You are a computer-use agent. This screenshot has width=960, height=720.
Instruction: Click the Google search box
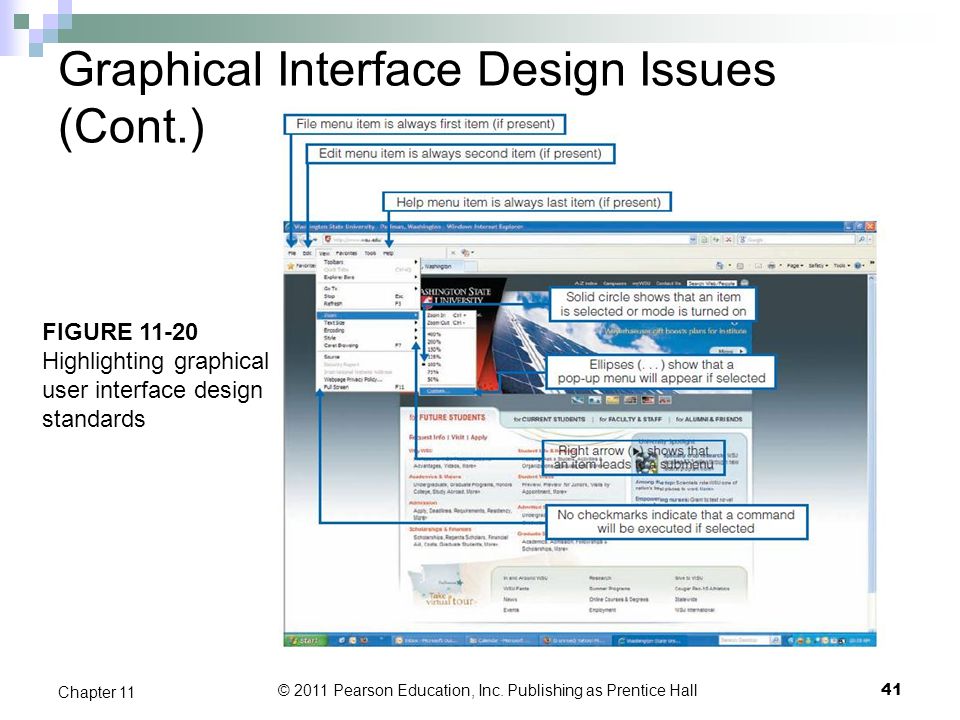(x=797, y=239)
